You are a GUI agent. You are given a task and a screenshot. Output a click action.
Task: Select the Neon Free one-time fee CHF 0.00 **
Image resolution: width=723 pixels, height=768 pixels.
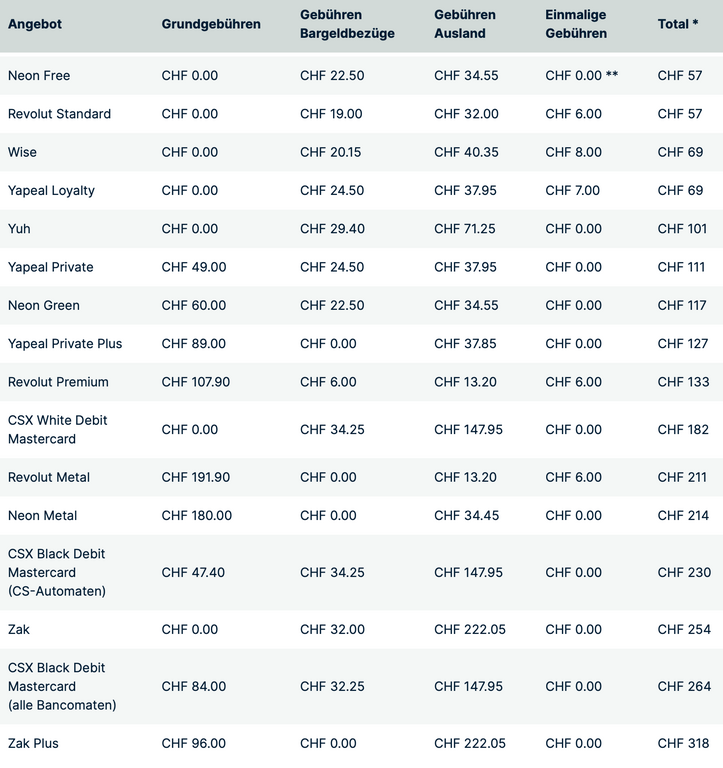point(582,75)
